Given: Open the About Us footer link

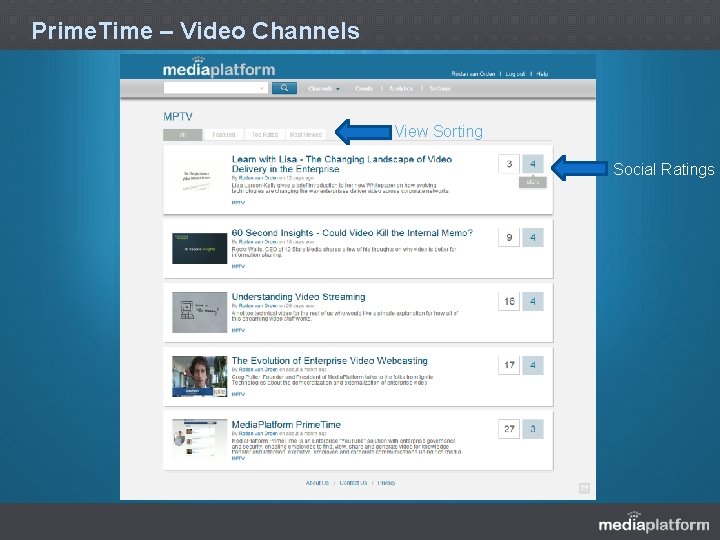Looking at the screenshot, I should coord(317,483).
